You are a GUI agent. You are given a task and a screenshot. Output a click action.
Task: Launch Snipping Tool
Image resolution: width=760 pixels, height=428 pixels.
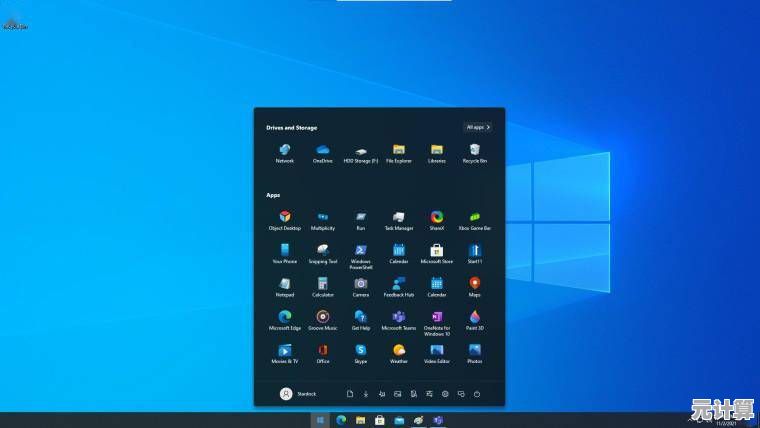[x=323, y=254]
